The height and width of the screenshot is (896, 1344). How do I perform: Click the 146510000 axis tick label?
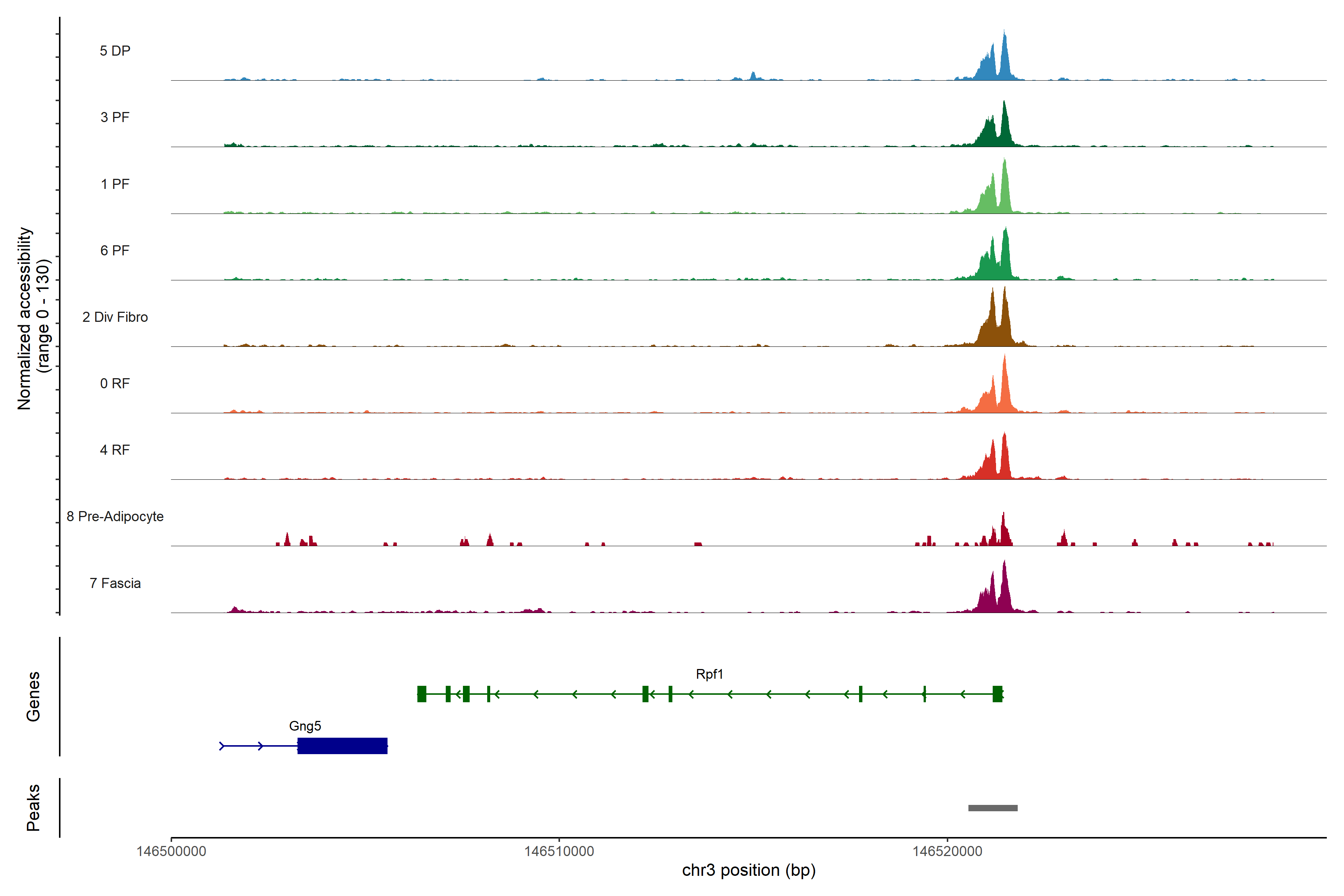coord(559,851)
